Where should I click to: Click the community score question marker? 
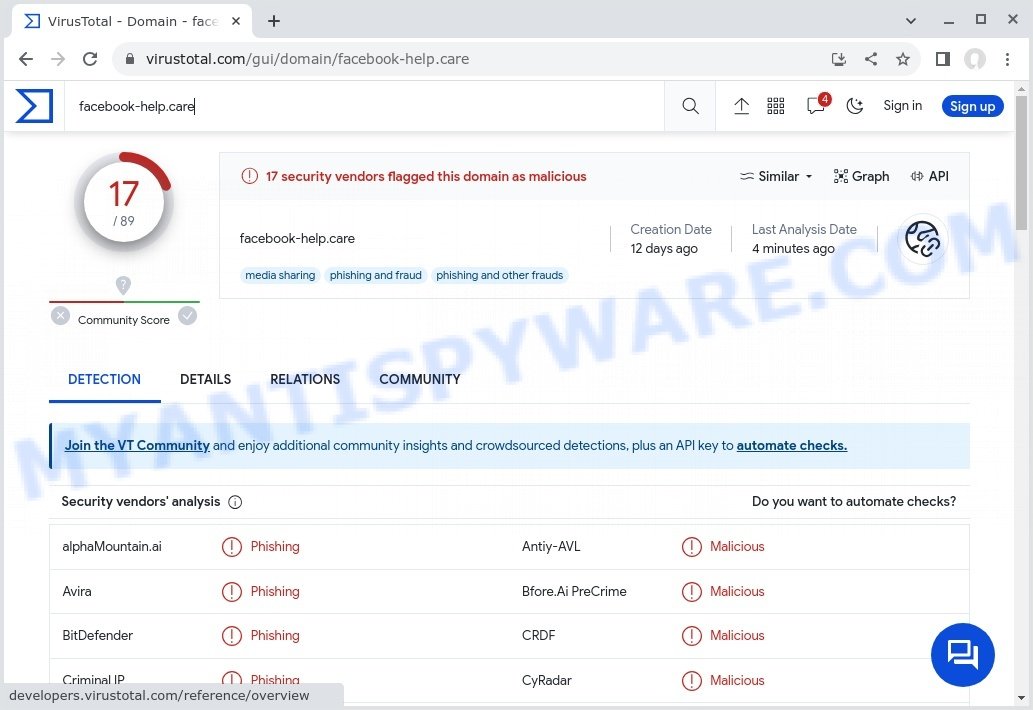point(123,285)
